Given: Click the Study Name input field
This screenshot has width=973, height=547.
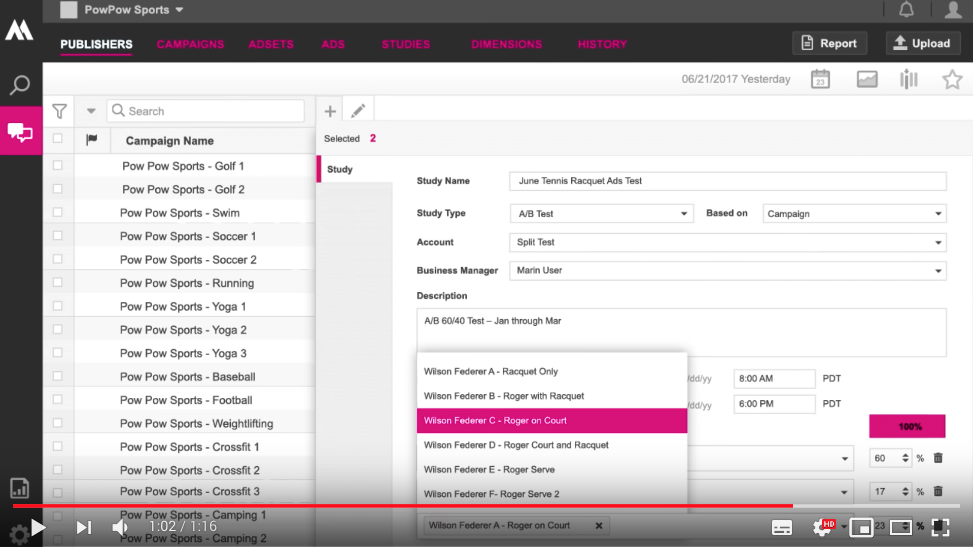Looking at the screenshot, I should coord(728,181).
